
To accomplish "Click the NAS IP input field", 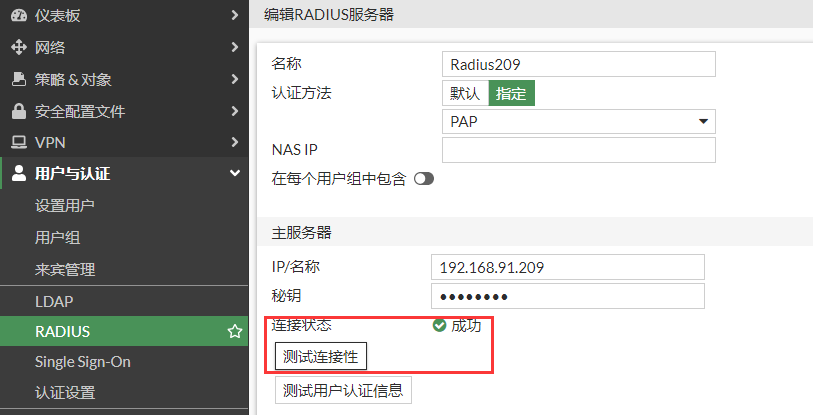I will (578, 150).
